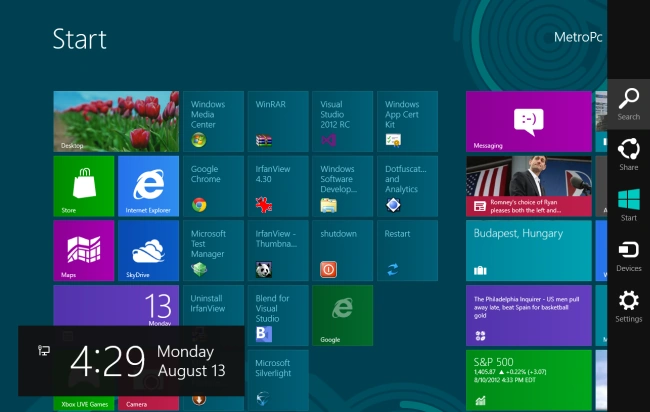Open the Maps tile

[84, 251]
